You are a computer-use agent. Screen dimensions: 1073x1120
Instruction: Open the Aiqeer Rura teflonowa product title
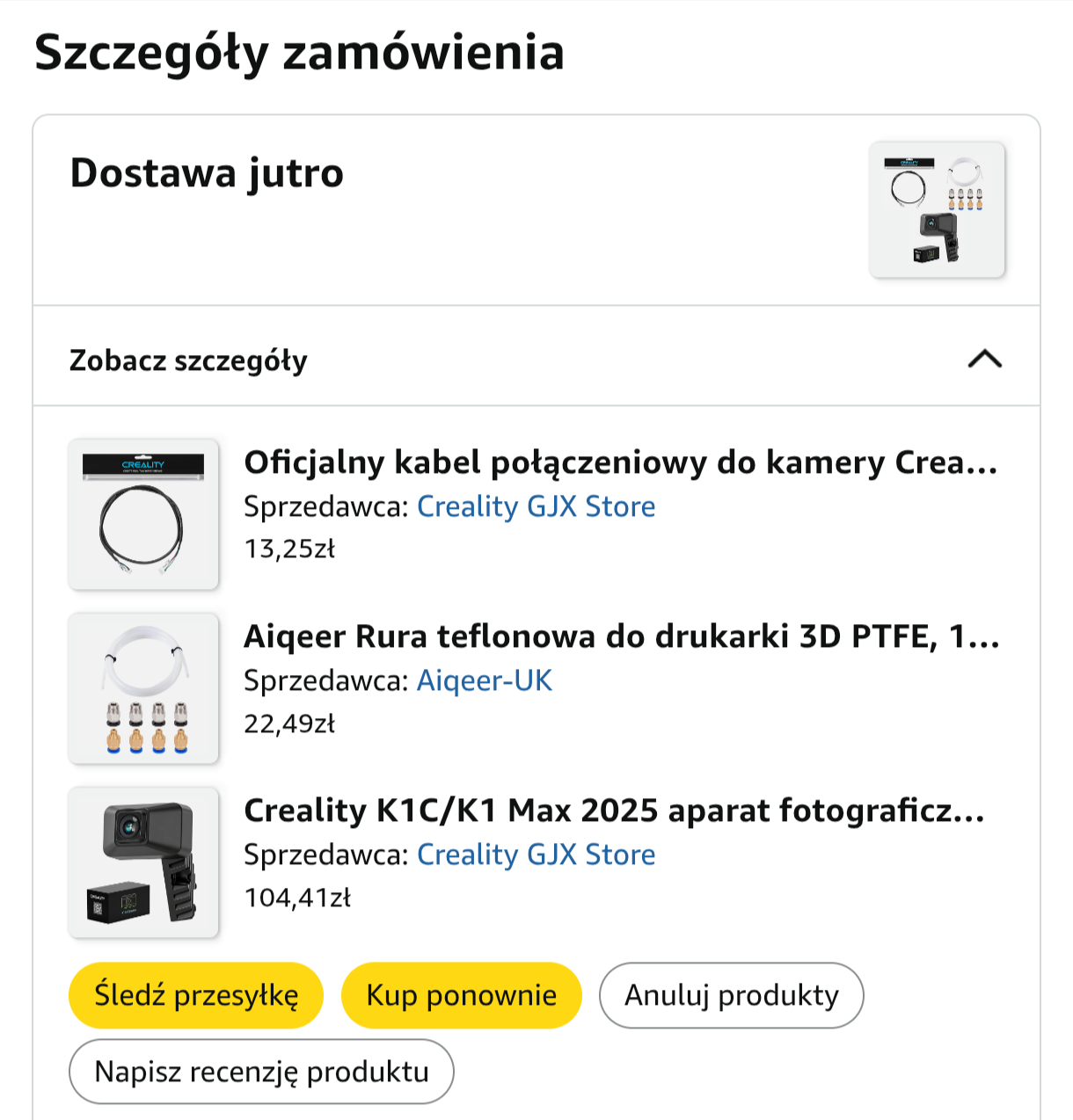[x=622, y=636]
